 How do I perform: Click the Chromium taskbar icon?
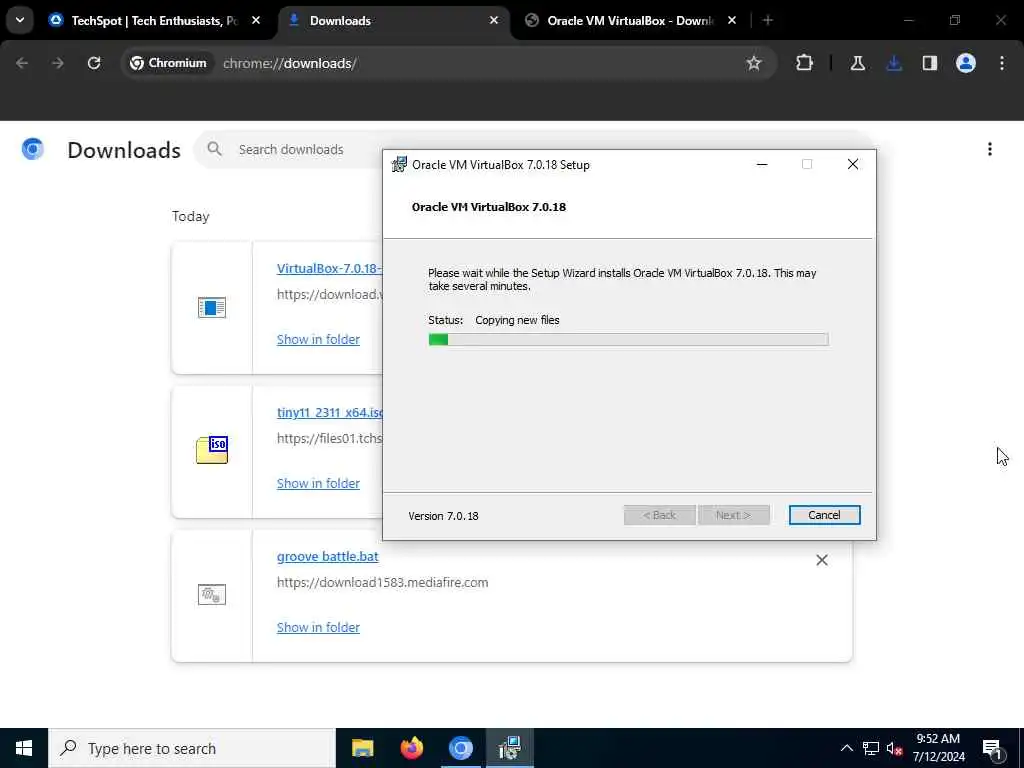460,748
